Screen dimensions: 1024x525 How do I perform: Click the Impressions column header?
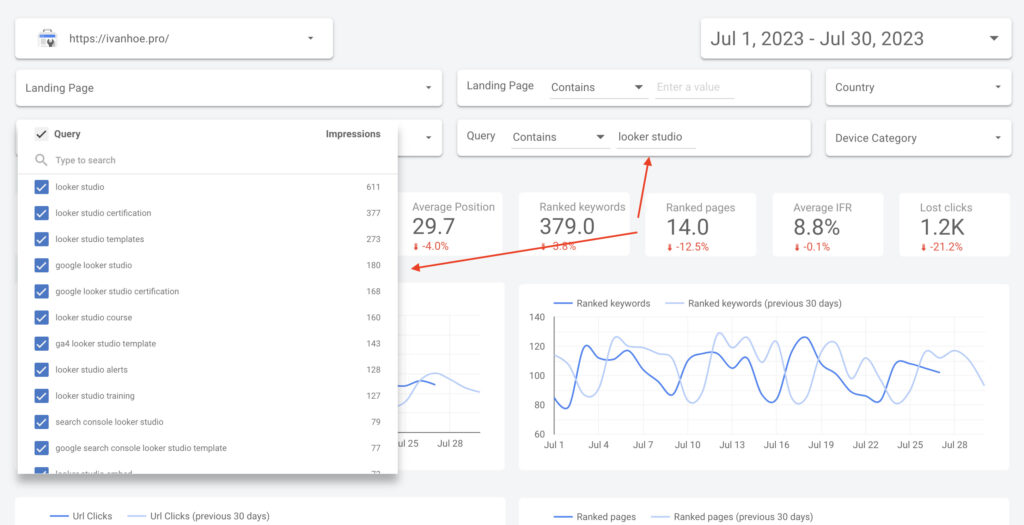click(x=353, y=134)
